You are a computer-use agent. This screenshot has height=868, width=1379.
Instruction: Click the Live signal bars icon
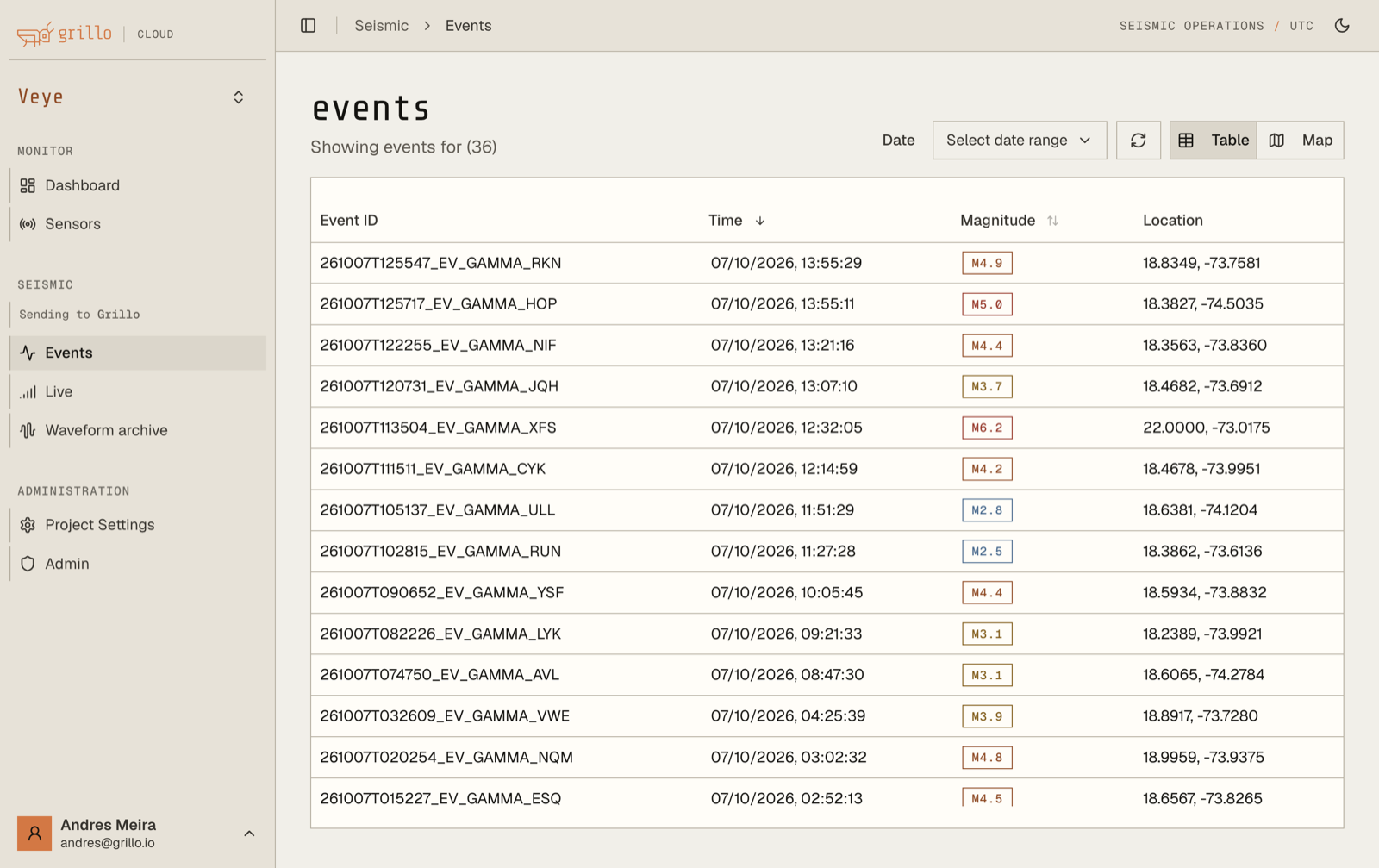click(x=28, y=391)
